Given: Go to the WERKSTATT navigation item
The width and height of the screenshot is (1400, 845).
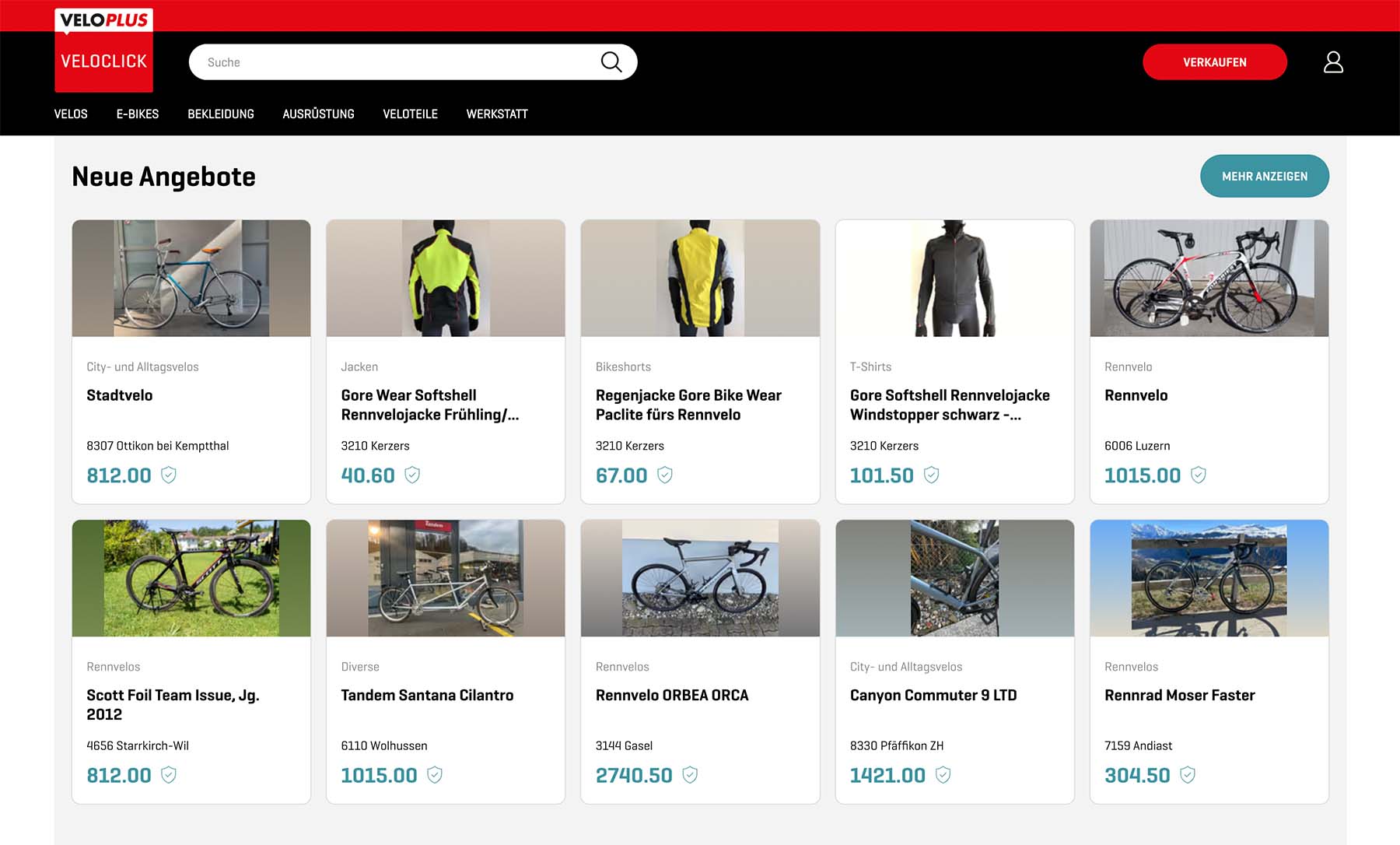Looking at the screenshot, I should (x=497, y=114).
